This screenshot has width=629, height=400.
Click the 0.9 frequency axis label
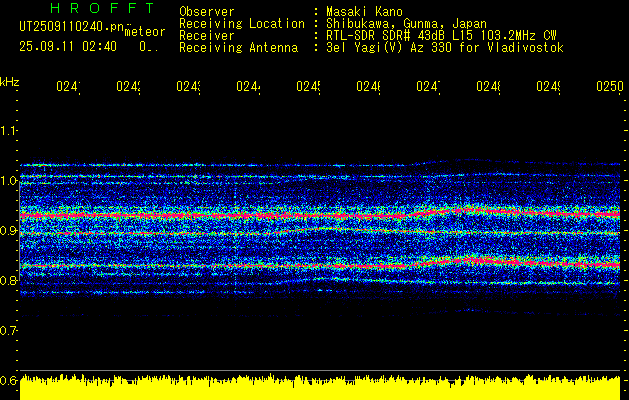tap(8, 231)
